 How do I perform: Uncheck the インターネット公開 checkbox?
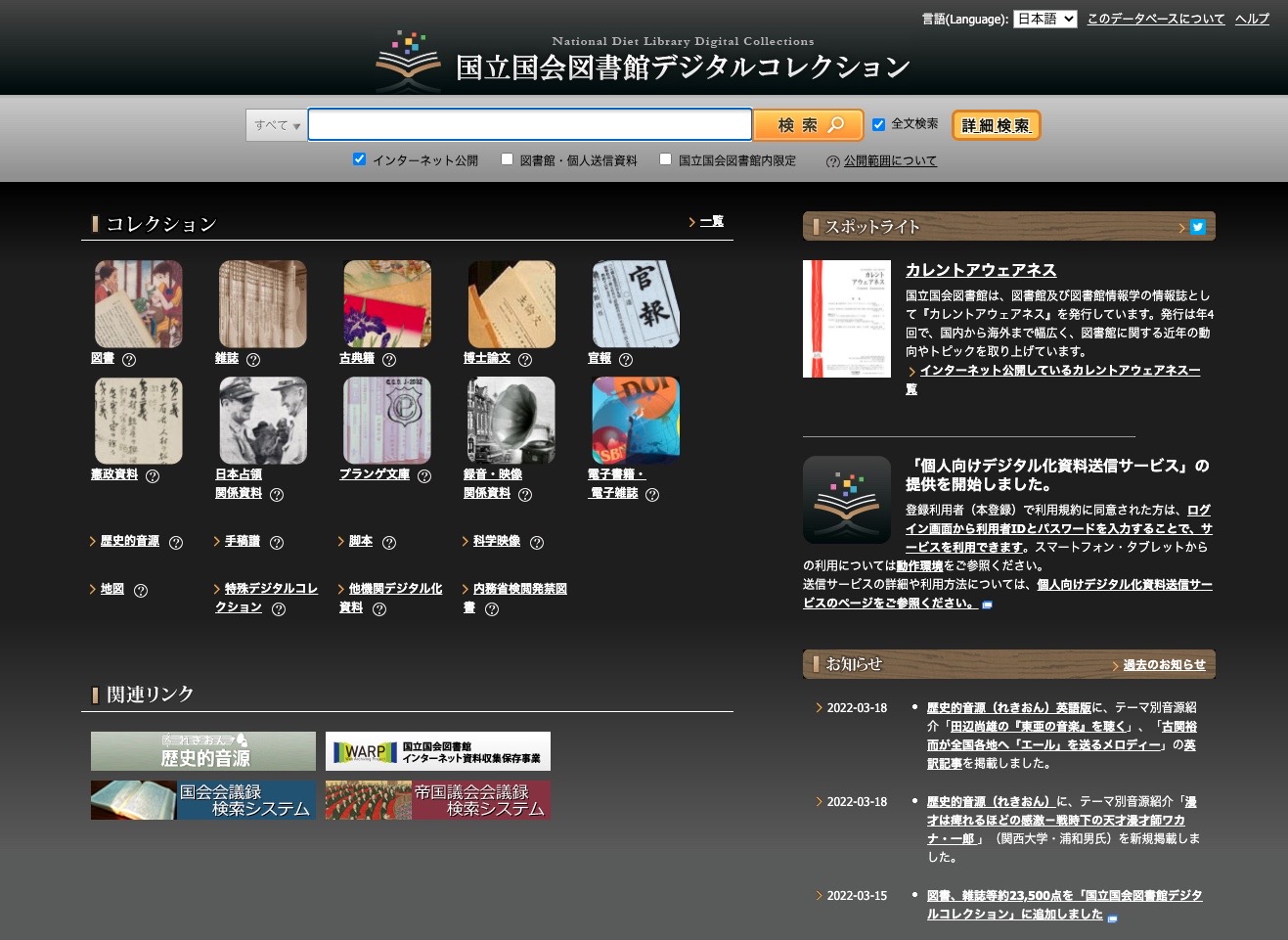[x=359, y=159]
